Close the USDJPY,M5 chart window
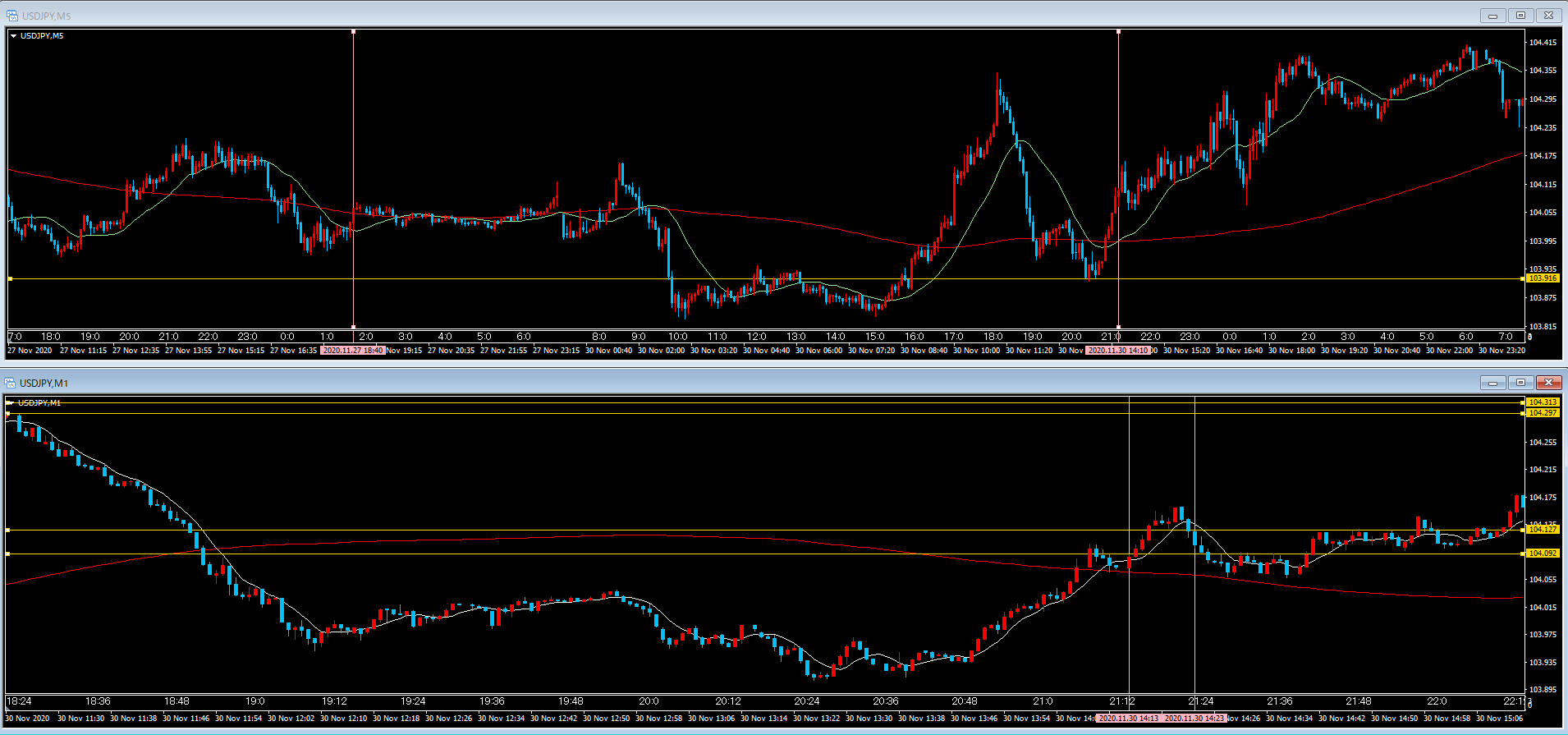 tap(1548, 16)
